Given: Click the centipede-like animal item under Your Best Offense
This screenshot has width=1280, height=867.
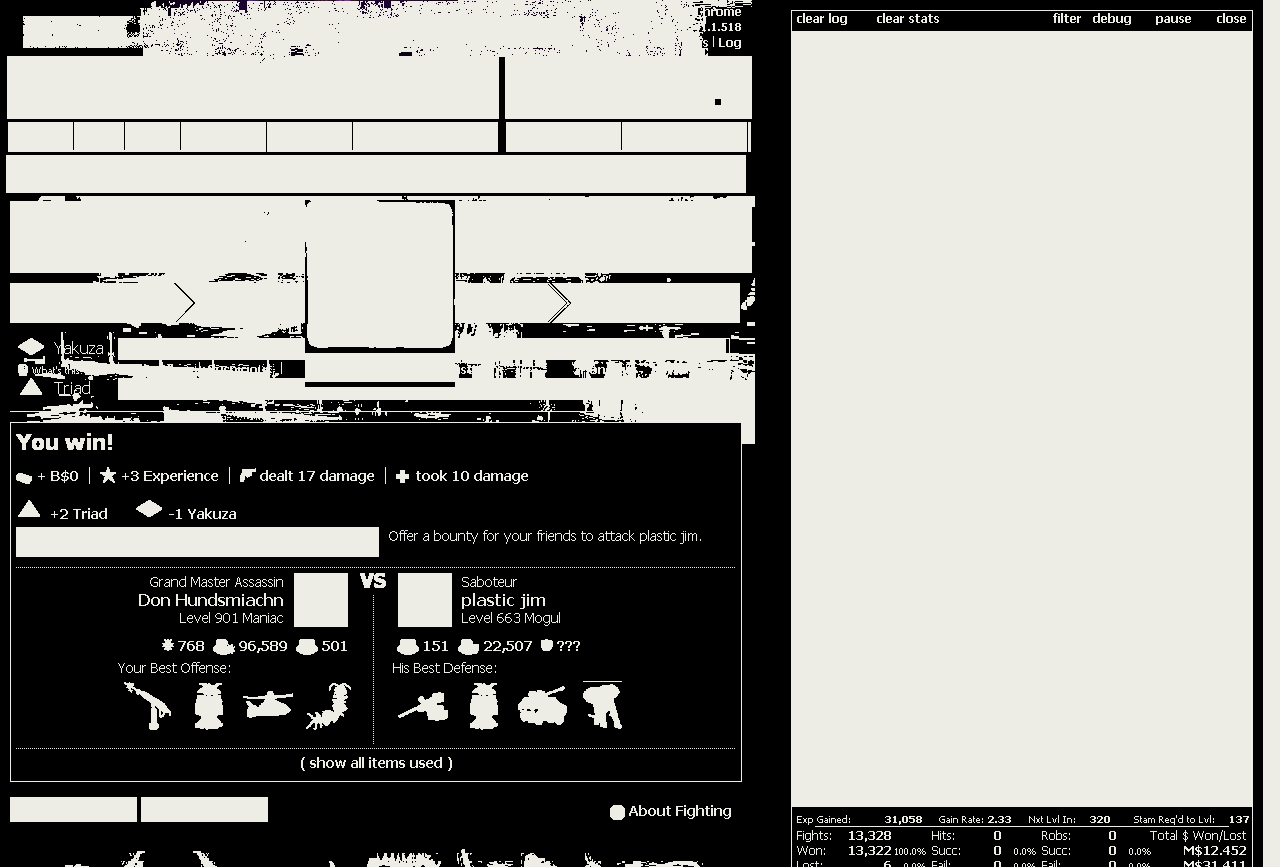Looking at the screenshot, I should click(x=327, y=705).
